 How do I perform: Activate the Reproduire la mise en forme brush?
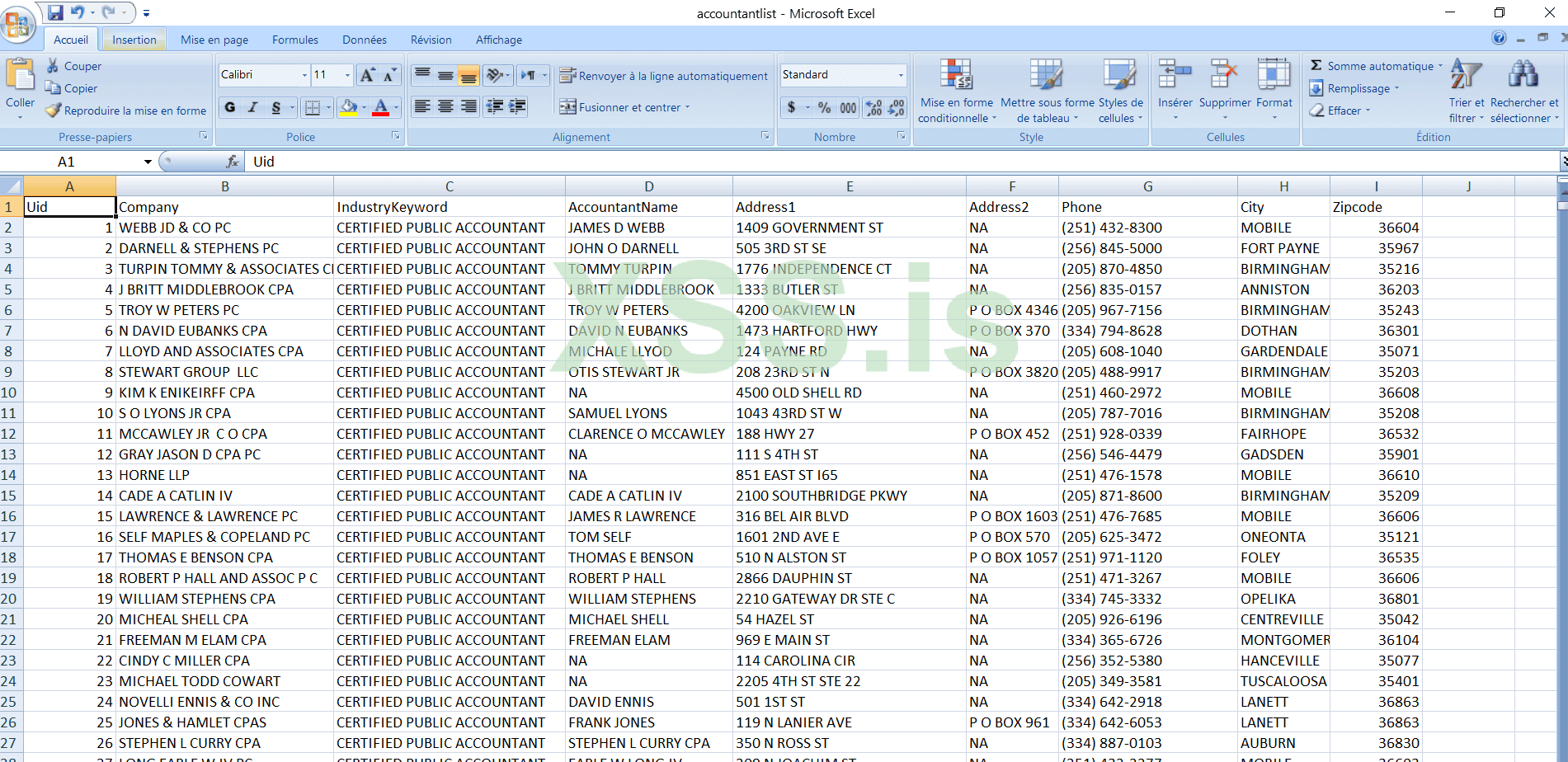click(126, 111)
